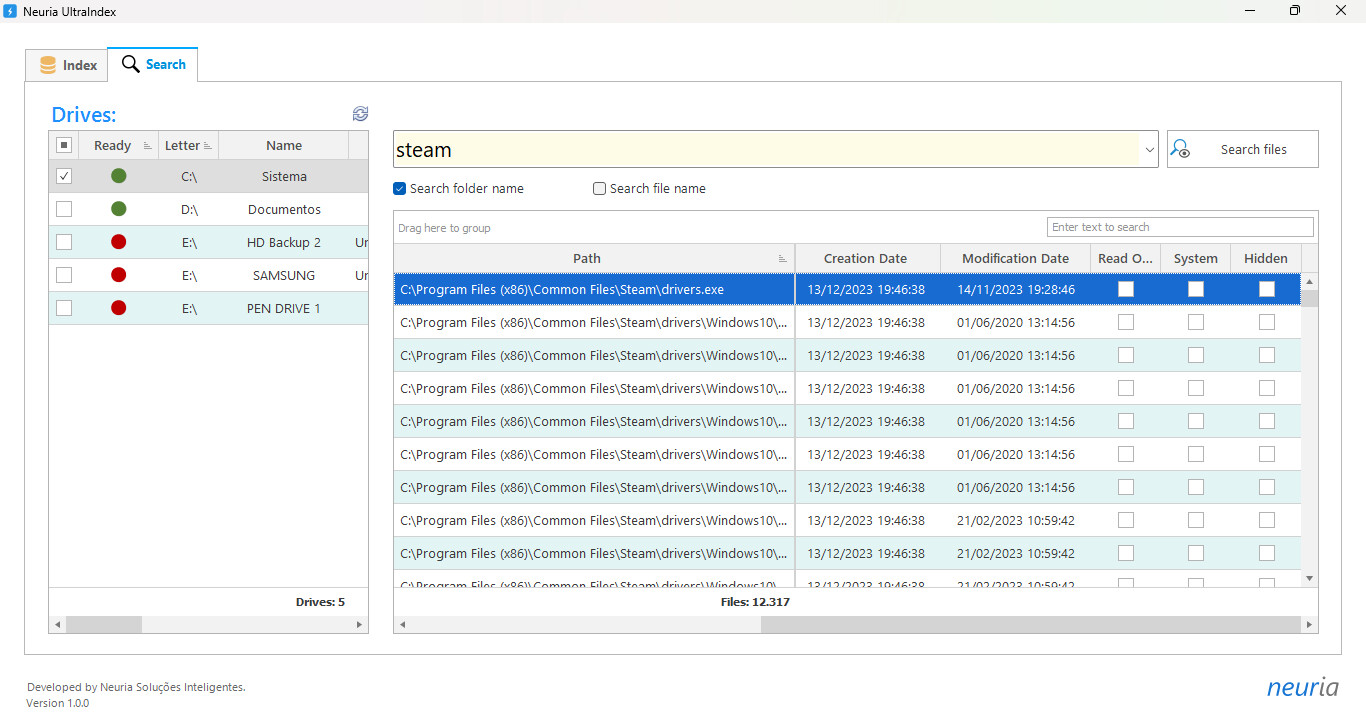
Task: Click the neuria logo at bottom right
Action: click(1302, 687)
